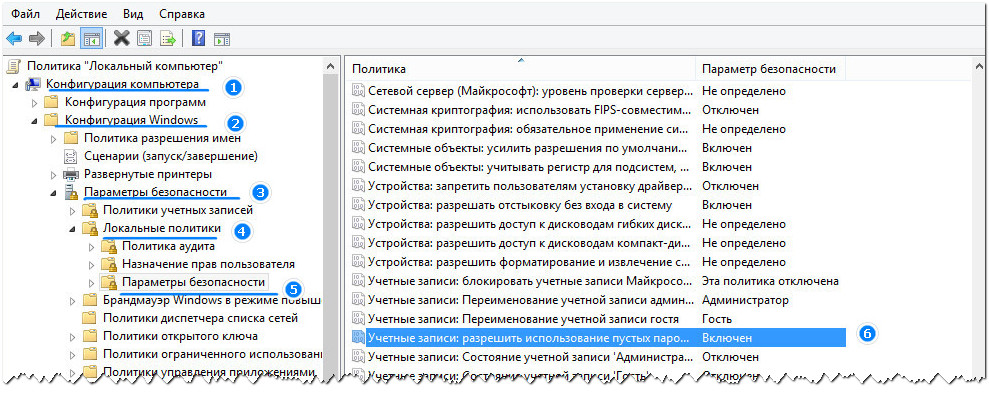989x393 pixels.
Task: Select policy Устройства: разрешать отстыковку без входа
Action: [520, 205]
